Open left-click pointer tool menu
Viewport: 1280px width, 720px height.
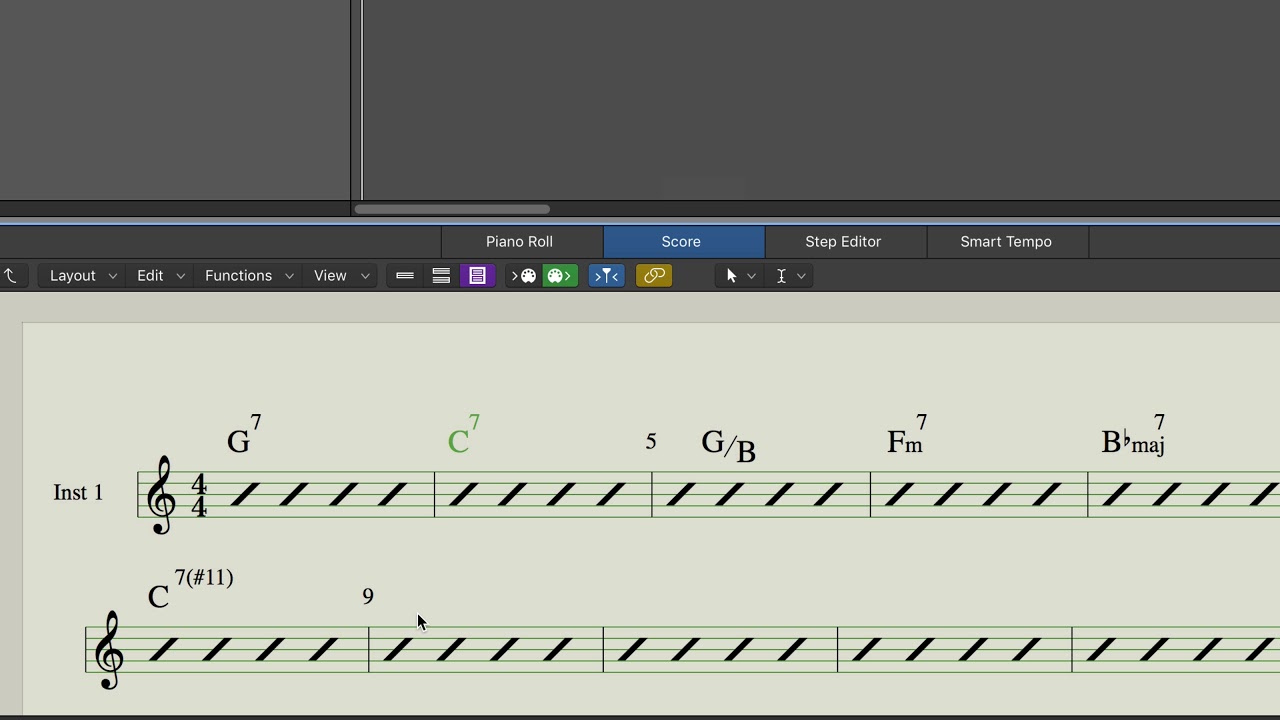pos(739,276)
